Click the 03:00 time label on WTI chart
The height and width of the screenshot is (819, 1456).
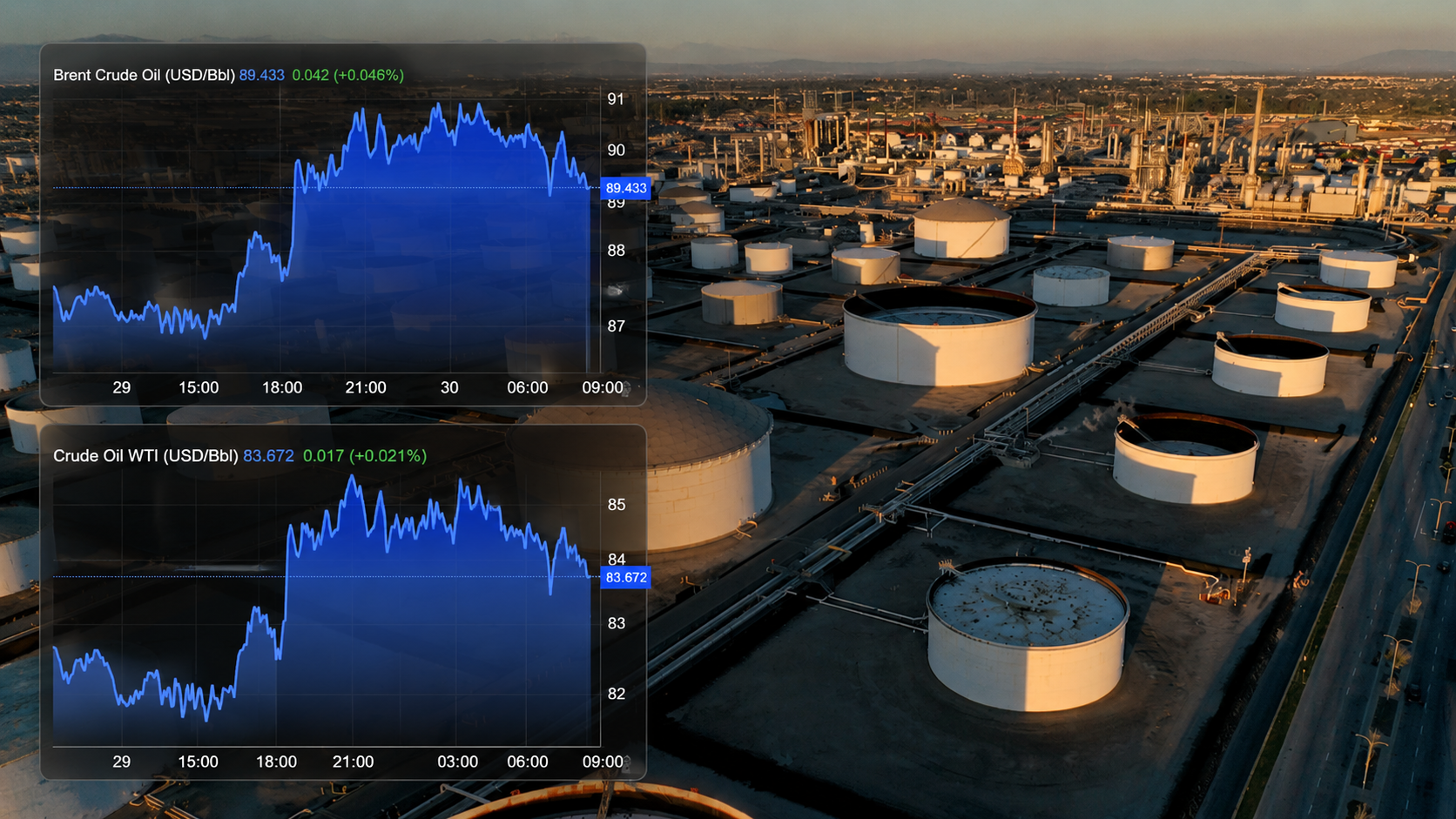(x=457, y=762)
